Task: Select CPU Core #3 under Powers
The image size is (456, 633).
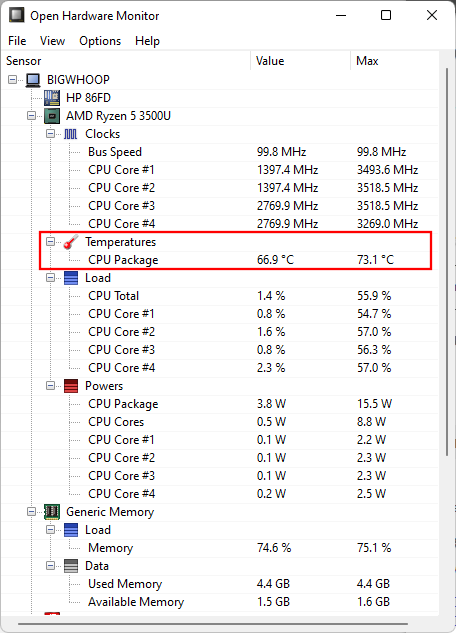Action: (x=220, y=476)
